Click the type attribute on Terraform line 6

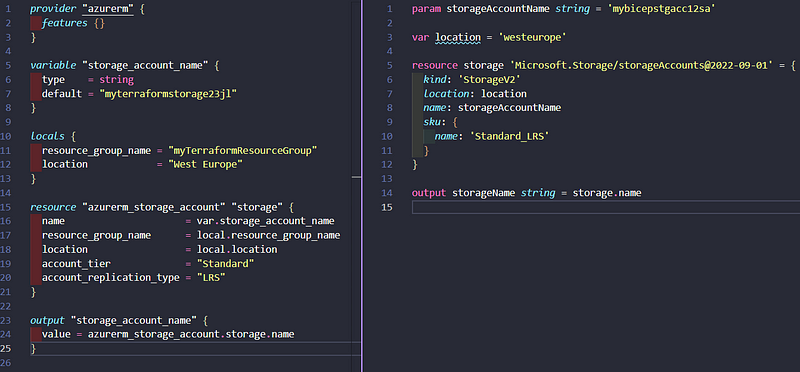coord(53,80)
